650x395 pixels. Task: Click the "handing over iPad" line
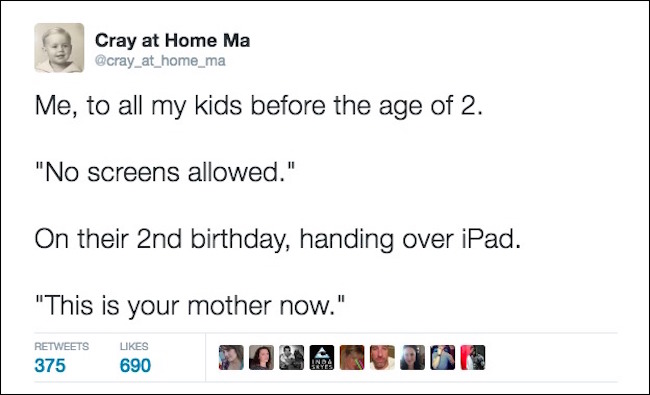(278, 239)
